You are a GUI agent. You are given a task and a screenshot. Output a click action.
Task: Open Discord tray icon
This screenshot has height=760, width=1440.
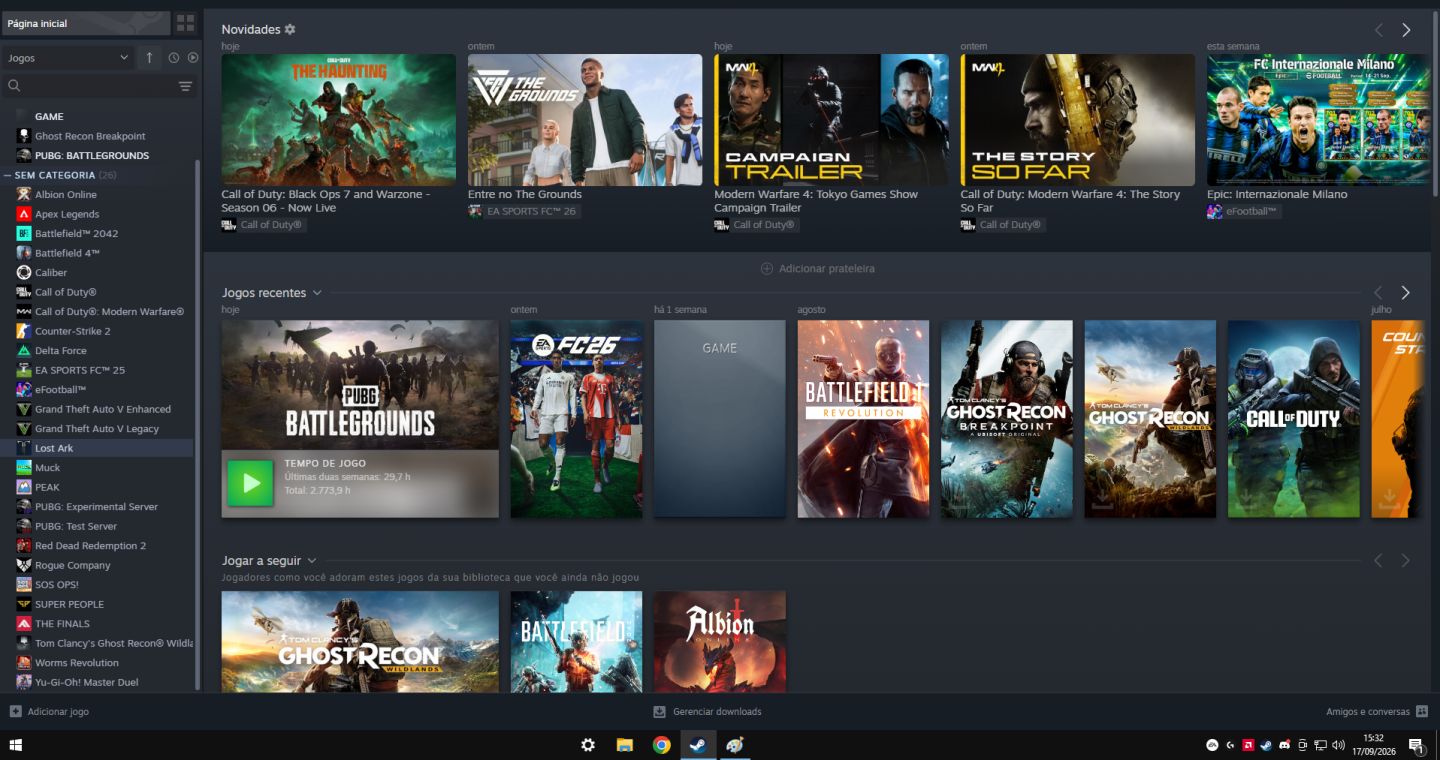(x=1284, y=745)
